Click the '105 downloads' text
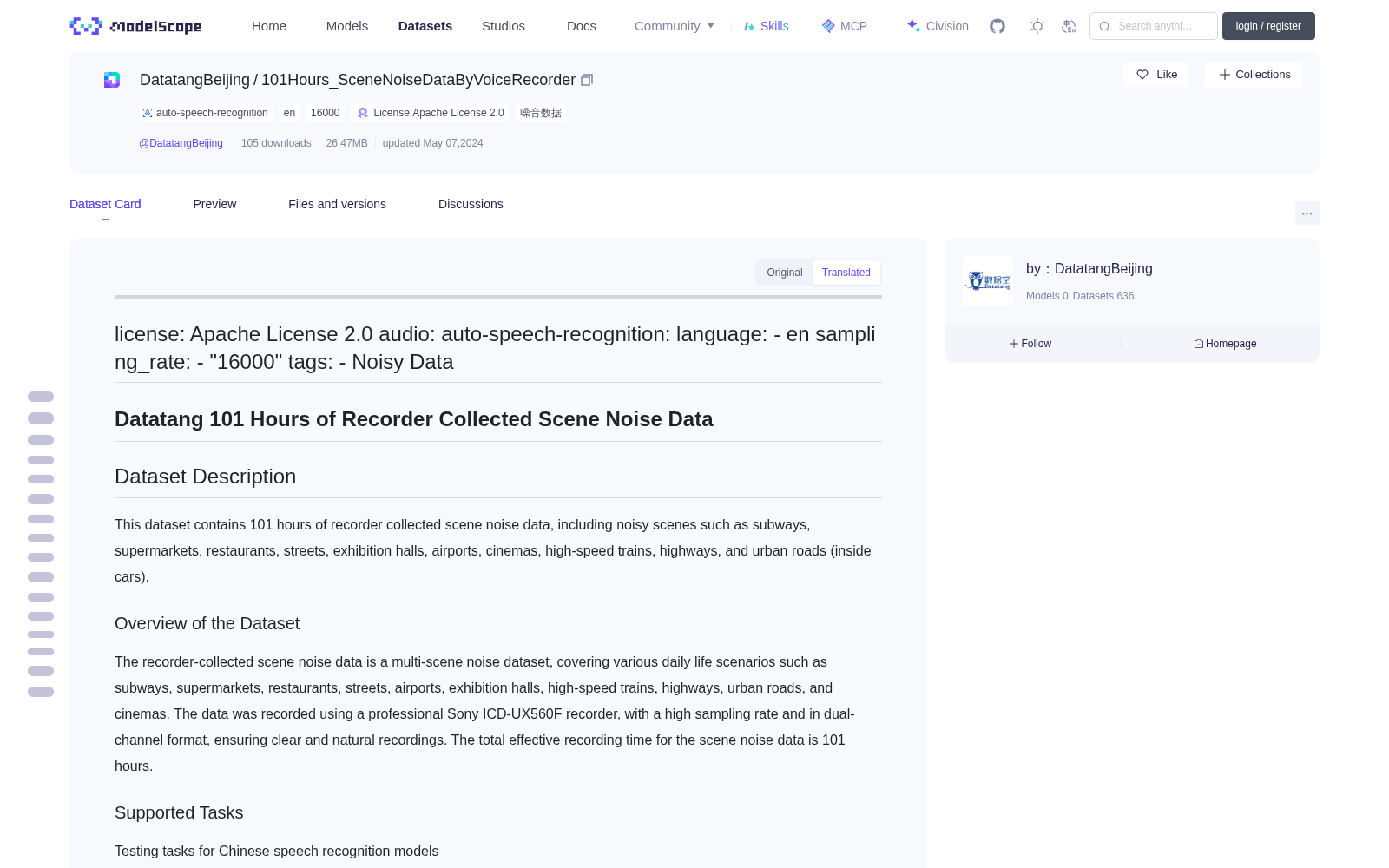Screen dimensions: 1389x868 (x=276, y=143)
